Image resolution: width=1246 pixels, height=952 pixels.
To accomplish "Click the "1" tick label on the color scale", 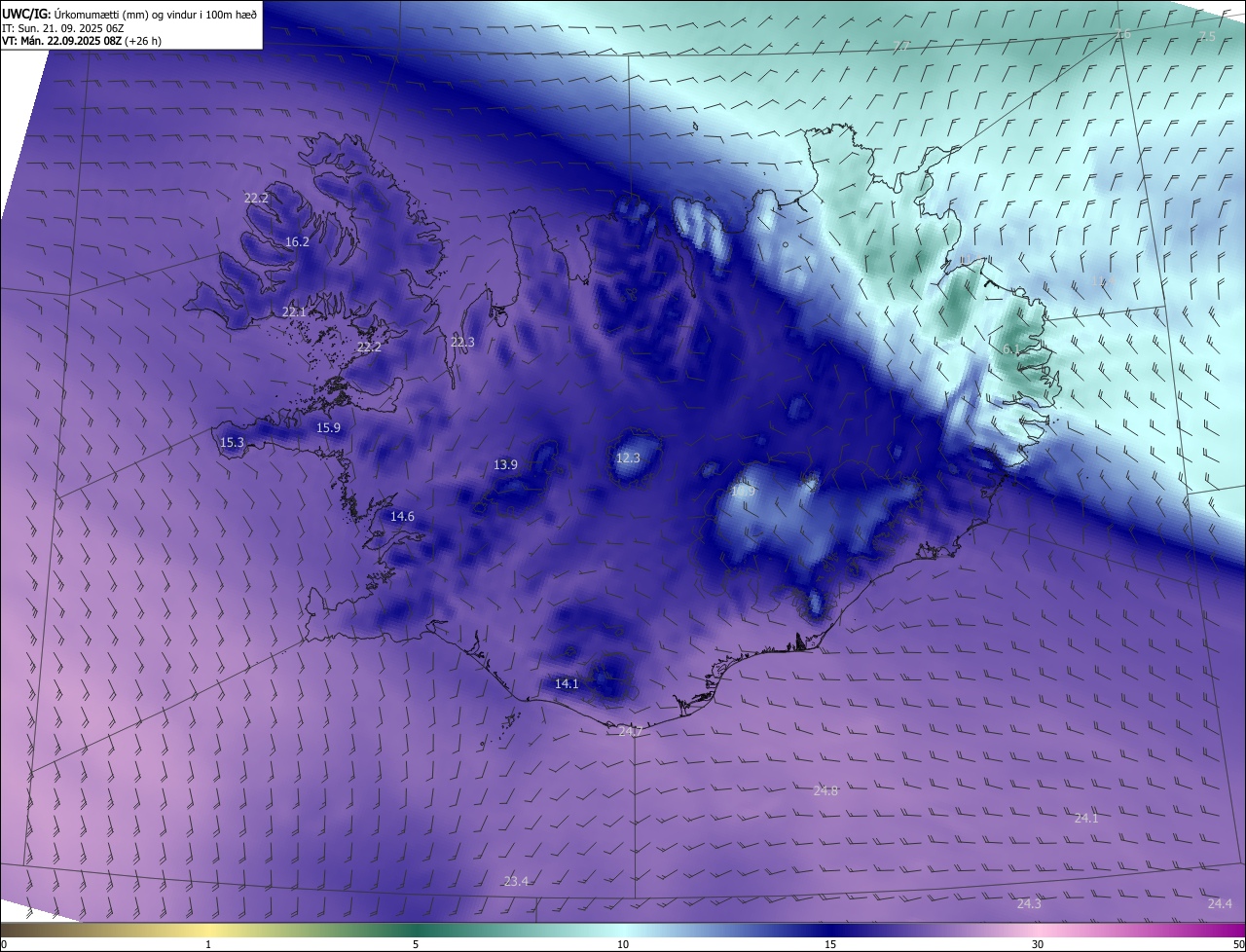I will click(208, 944).
